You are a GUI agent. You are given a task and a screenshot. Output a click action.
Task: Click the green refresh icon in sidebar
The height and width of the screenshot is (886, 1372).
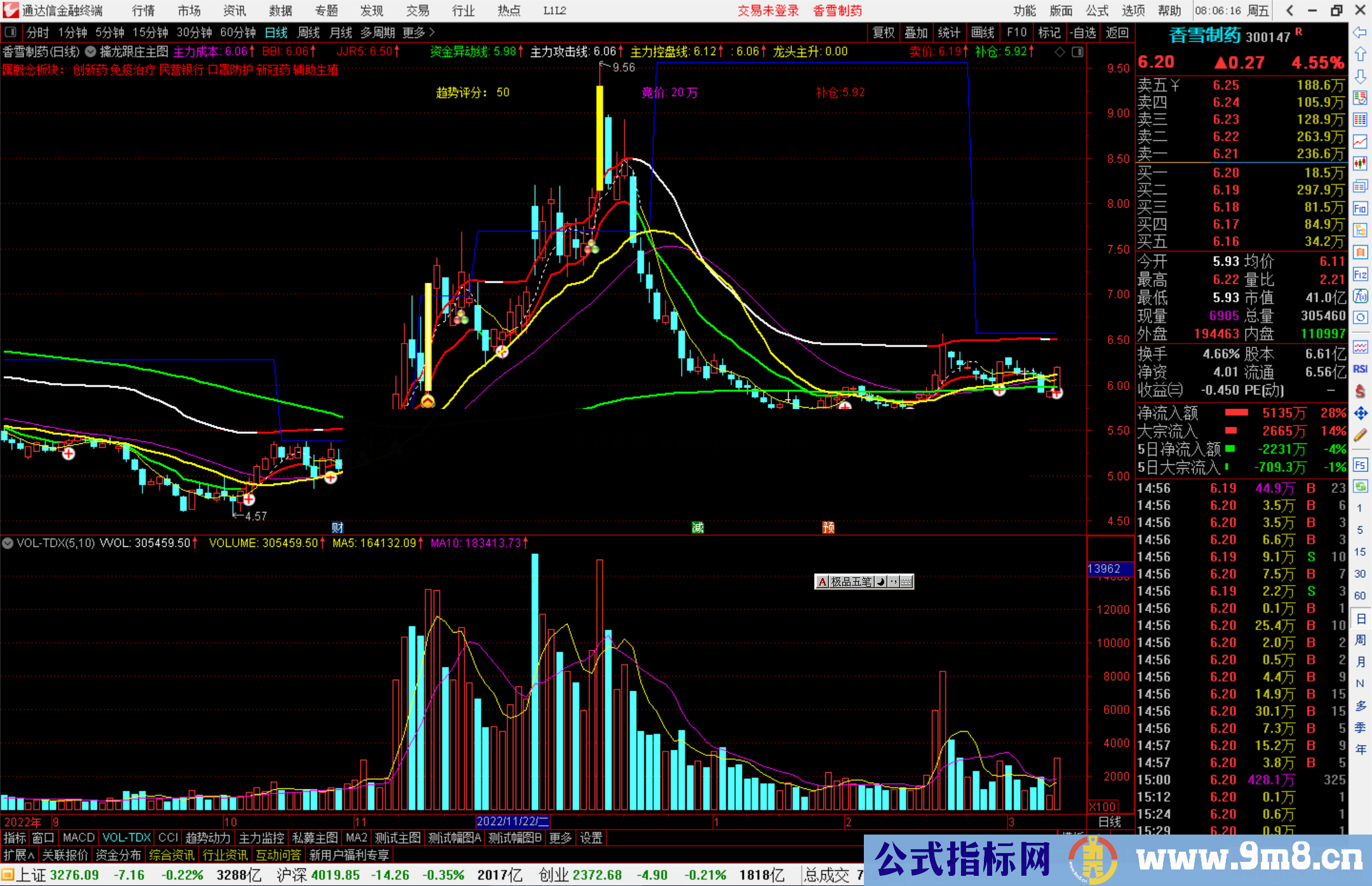[1360, 487]
